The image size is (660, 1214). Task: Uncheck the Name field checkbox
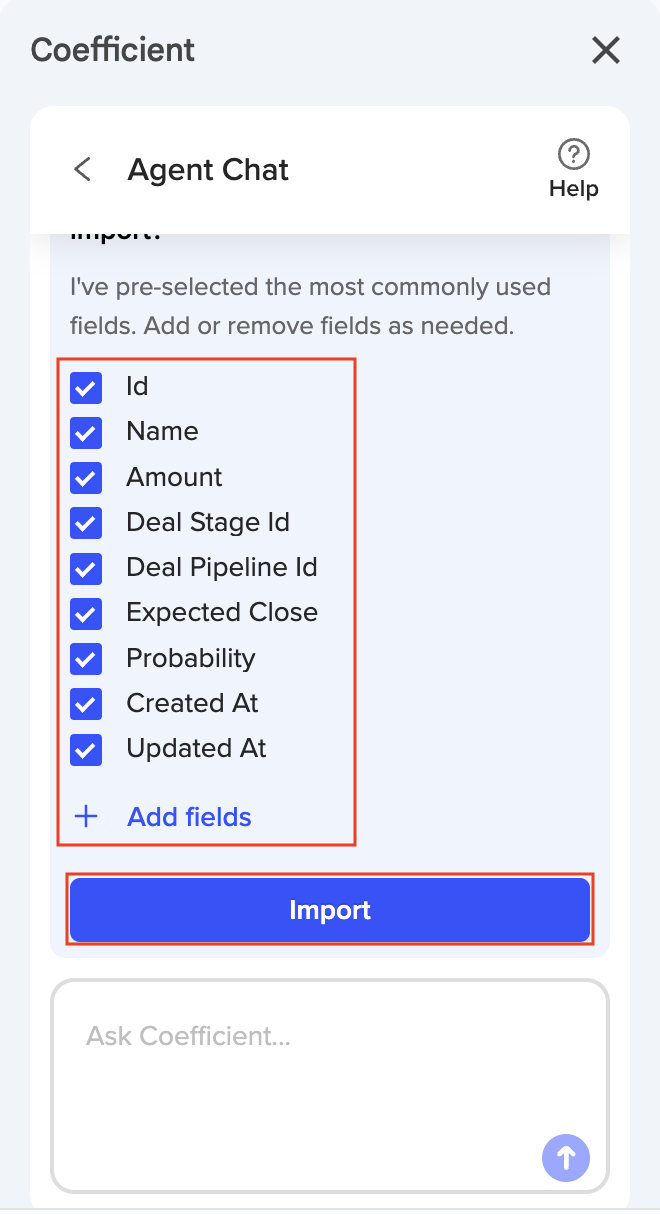tap(86, 432)
